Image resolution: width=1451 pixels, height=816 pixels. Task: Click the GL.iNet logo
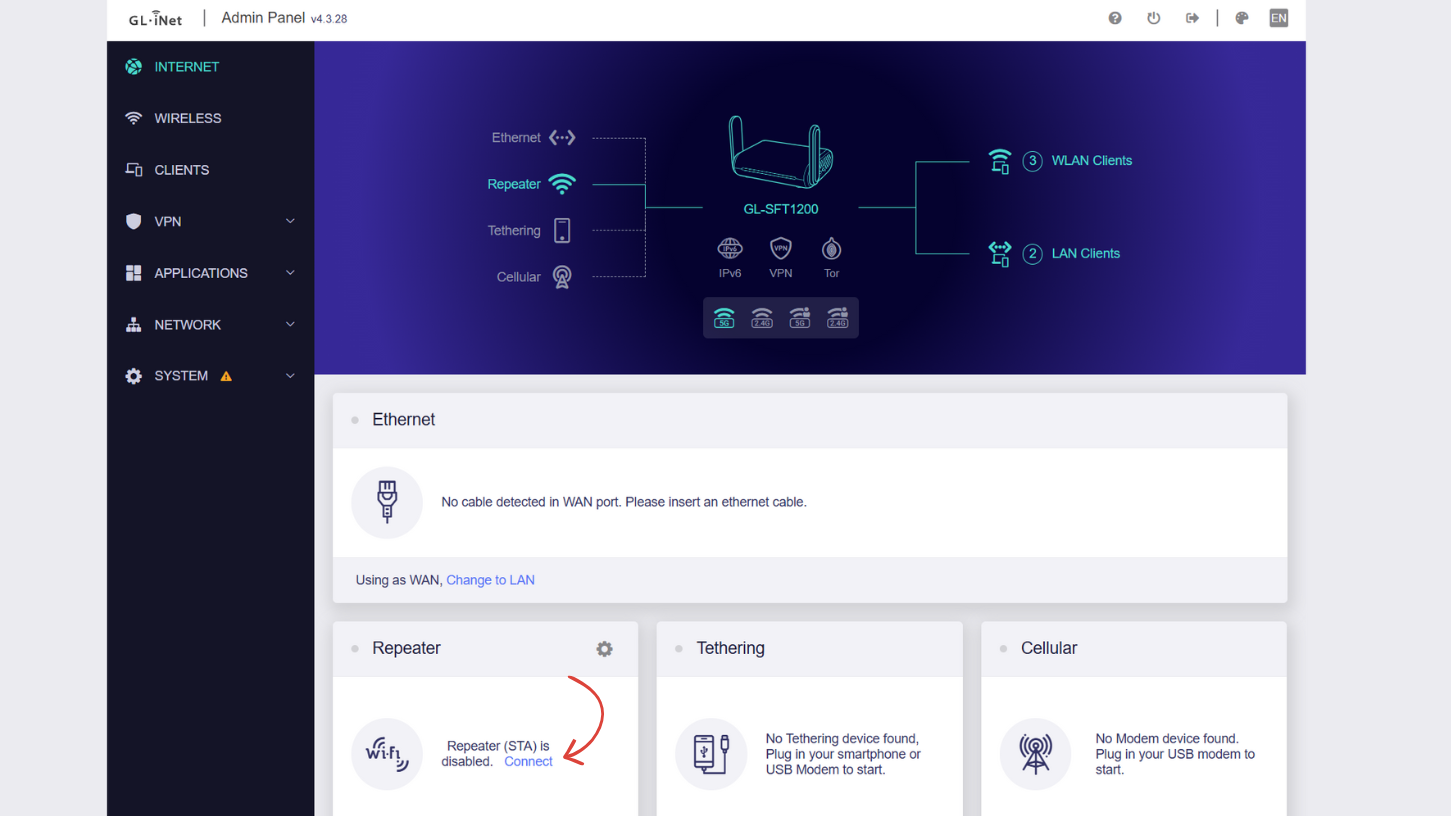point(155,18)
